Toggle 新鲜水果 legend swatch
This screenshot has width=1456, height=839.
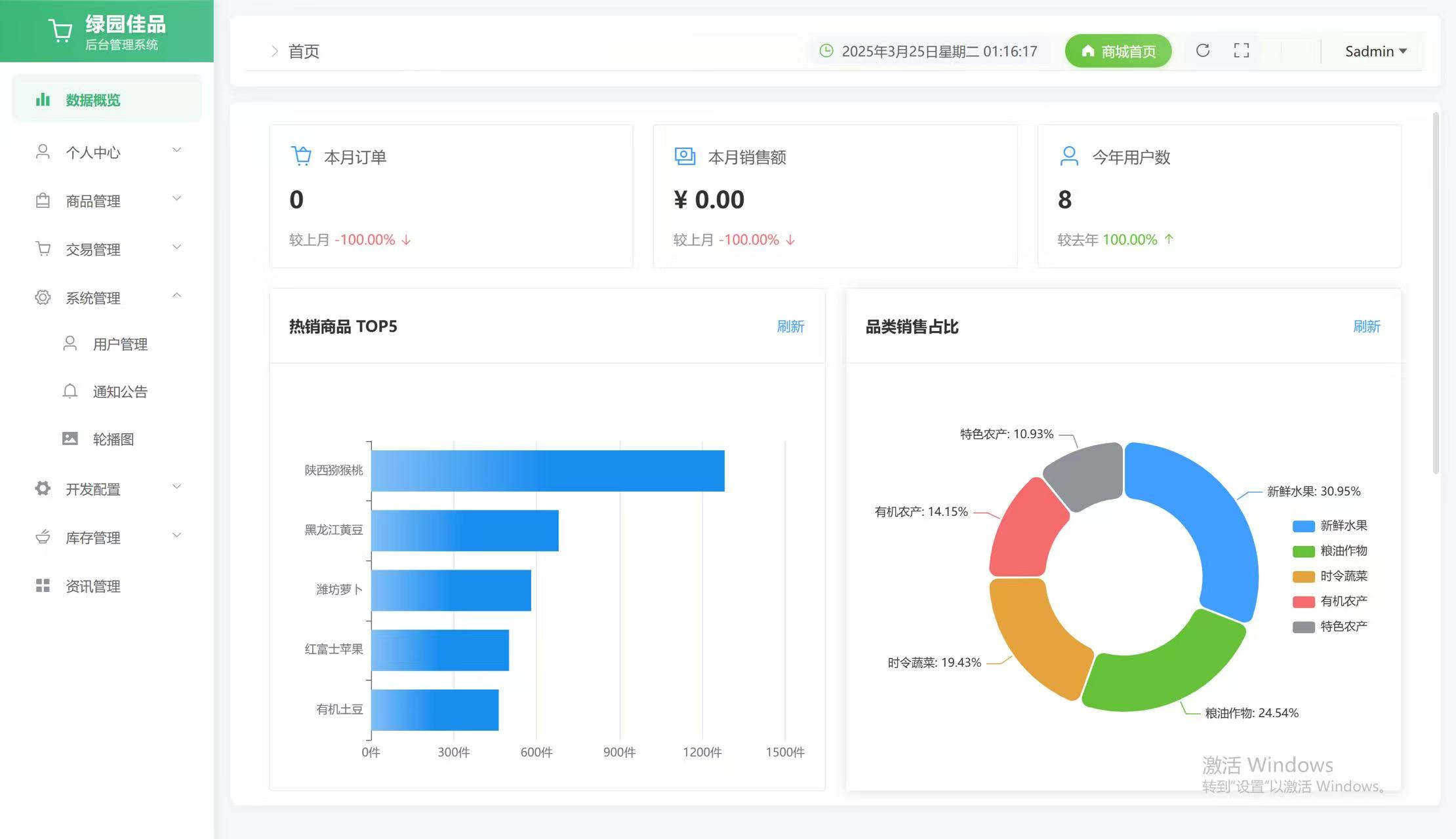coord(1303,526)
